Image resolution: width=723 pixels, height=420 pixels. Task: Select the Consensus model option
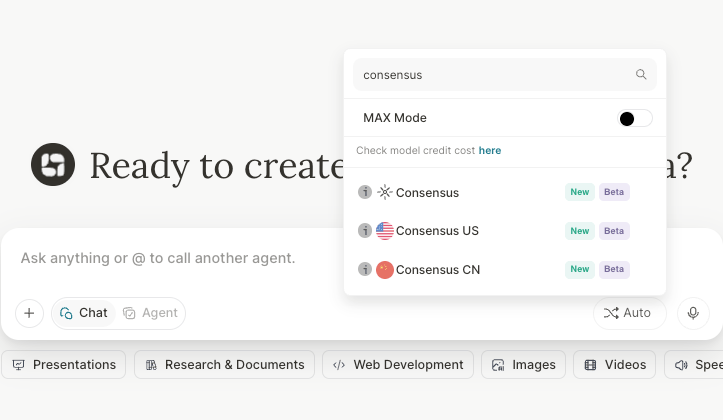(x=505, y=192)
